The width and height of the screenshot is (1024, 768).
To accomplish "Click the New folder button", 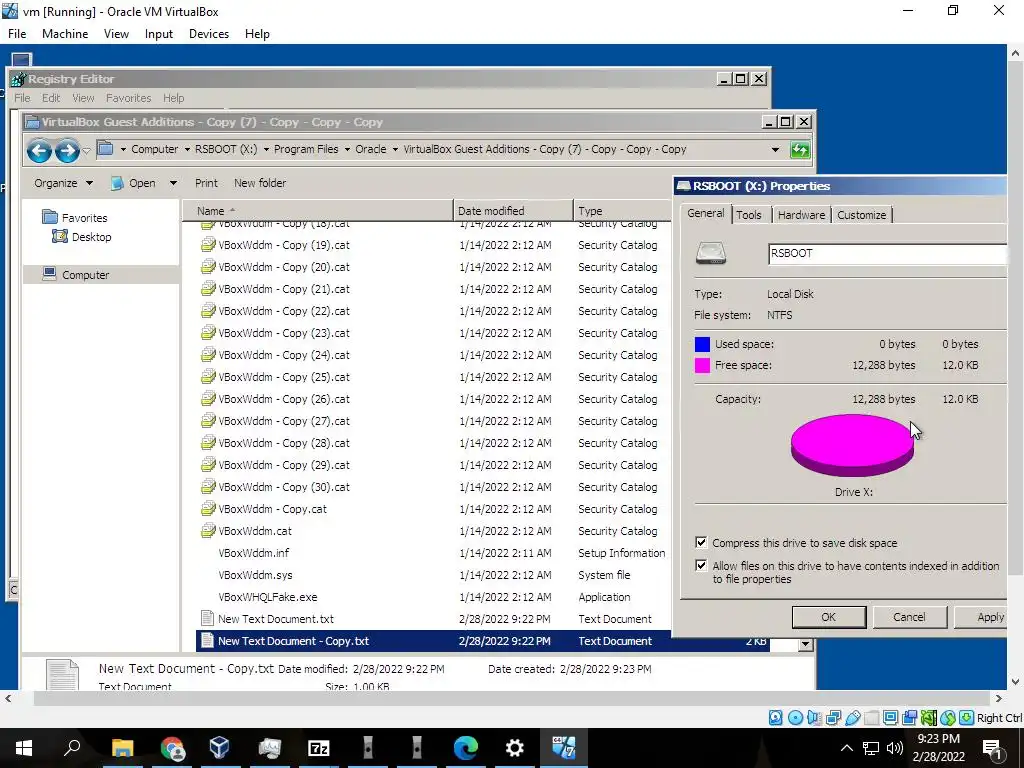I will pyautogui.click(x=260, y=183).
